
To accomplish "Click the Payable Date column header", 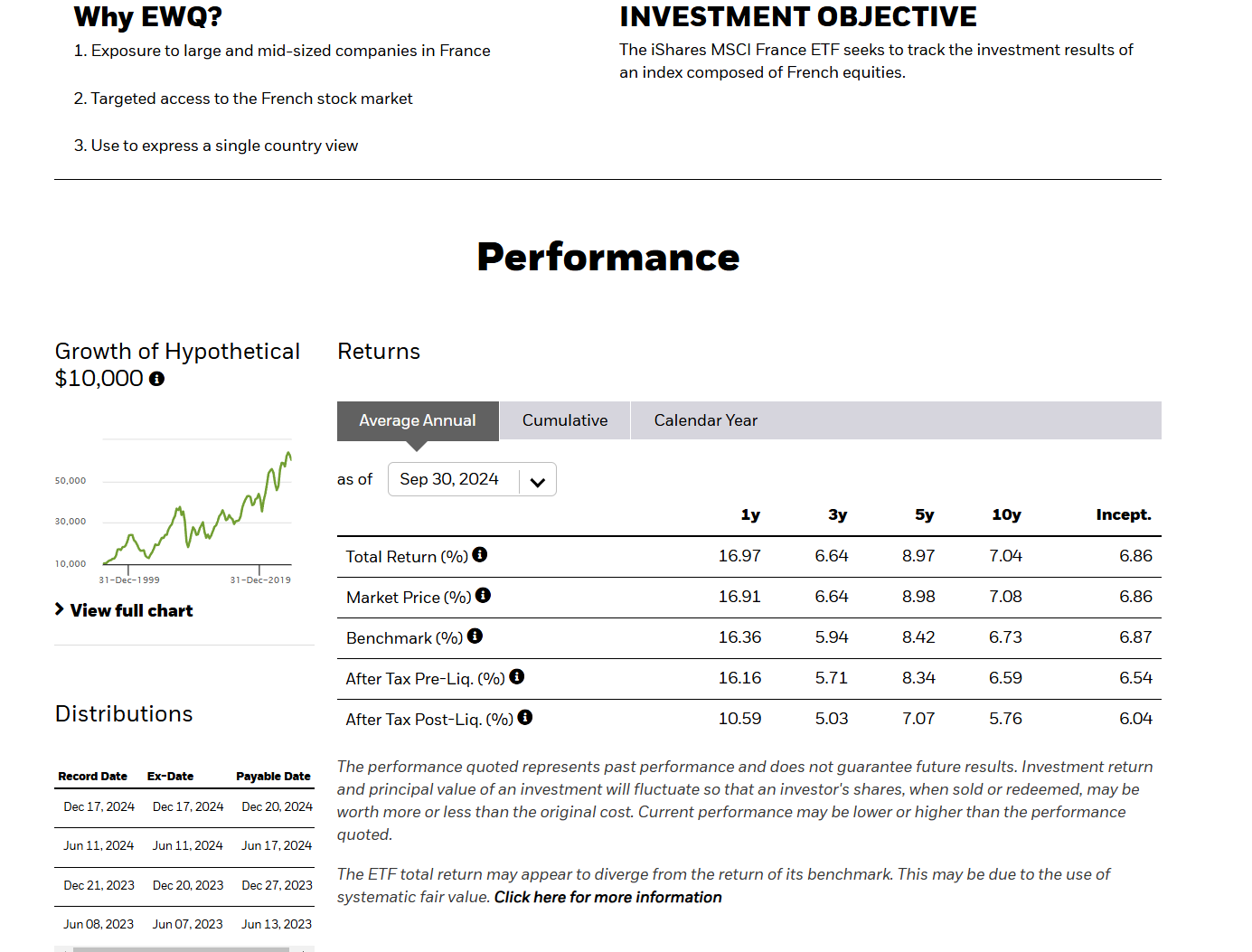I will point(273,777).
